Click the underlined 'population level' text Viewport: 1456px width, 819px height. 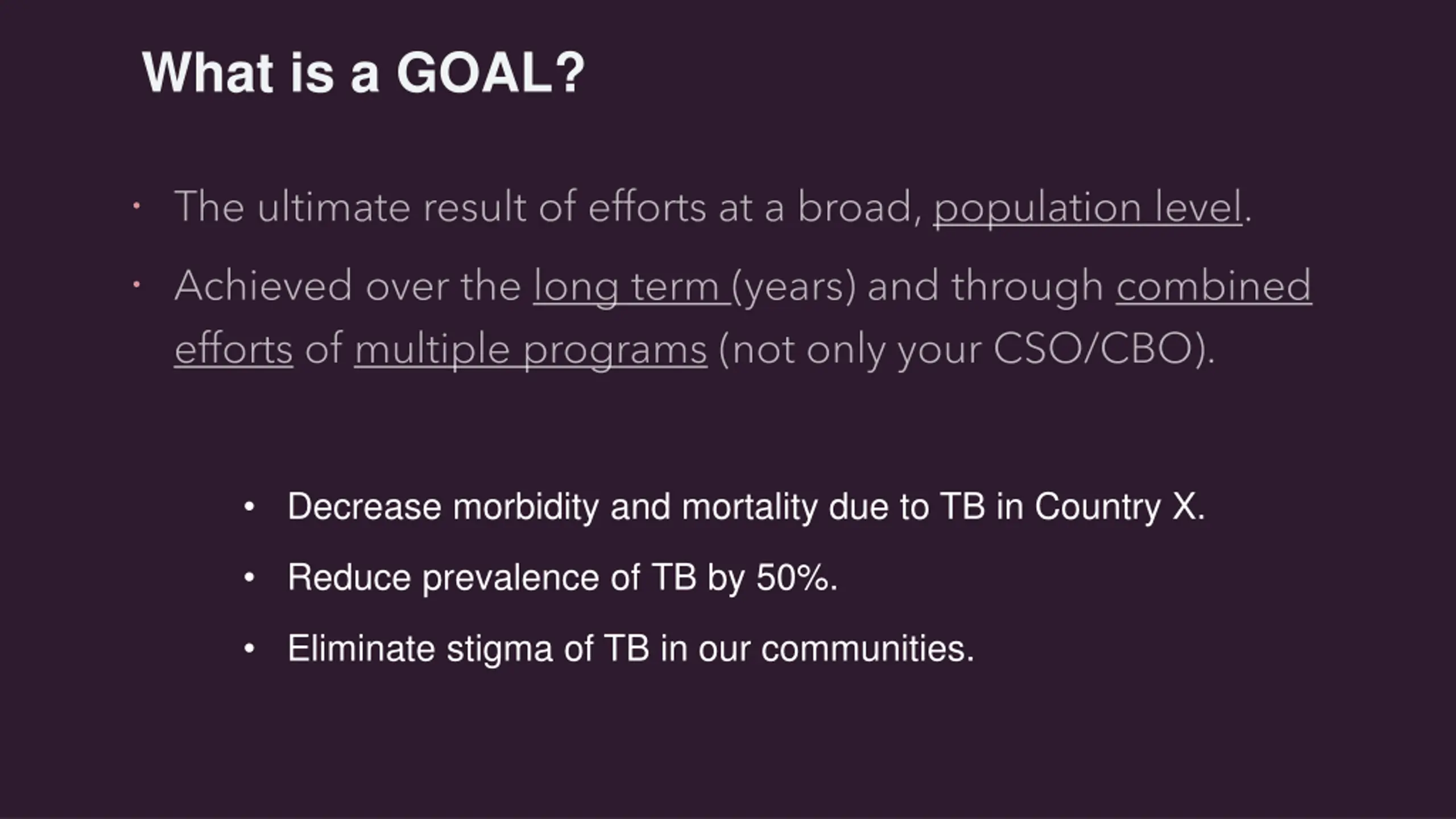pos(1087,208)
